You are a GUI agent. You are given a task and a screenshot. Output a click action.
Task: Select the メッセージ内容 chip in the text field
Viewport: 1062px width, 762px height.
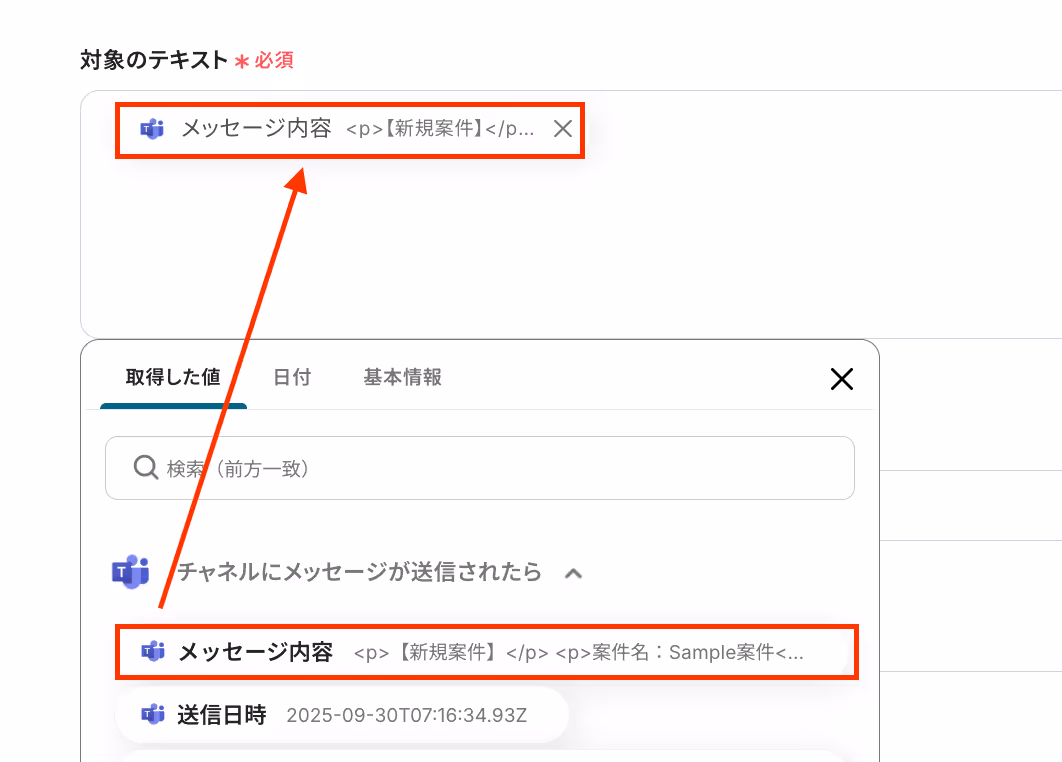pos(349,130)
